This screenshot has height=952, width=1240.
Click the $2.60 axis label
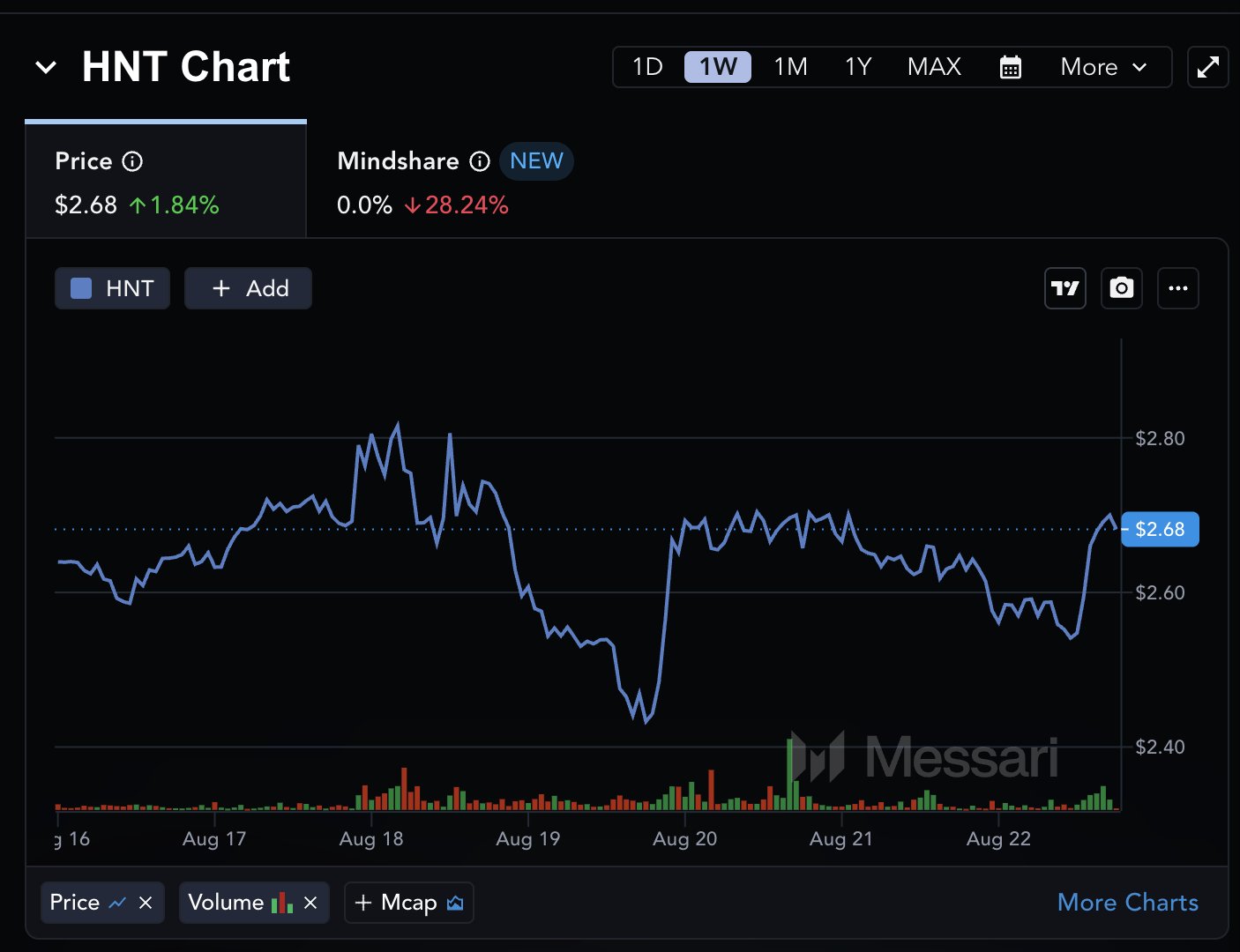pos(1160,592)
